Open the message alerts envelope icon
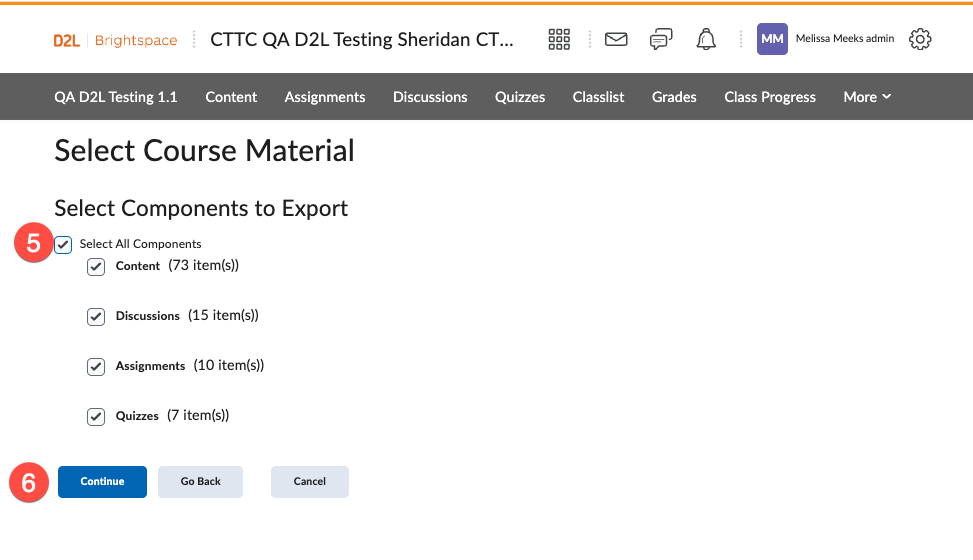 point(616,40)
